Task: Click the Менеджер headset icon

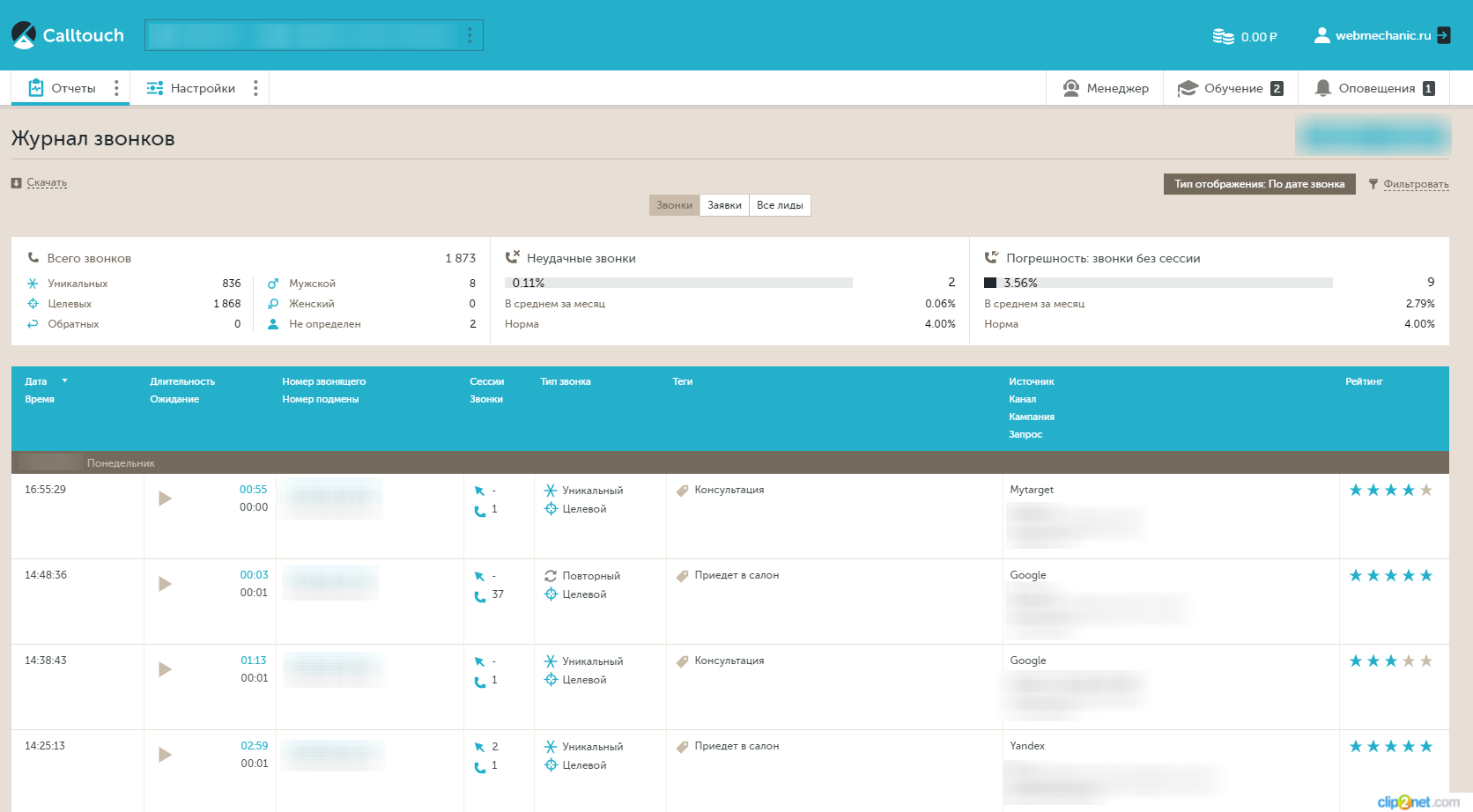Action: 1071,88
